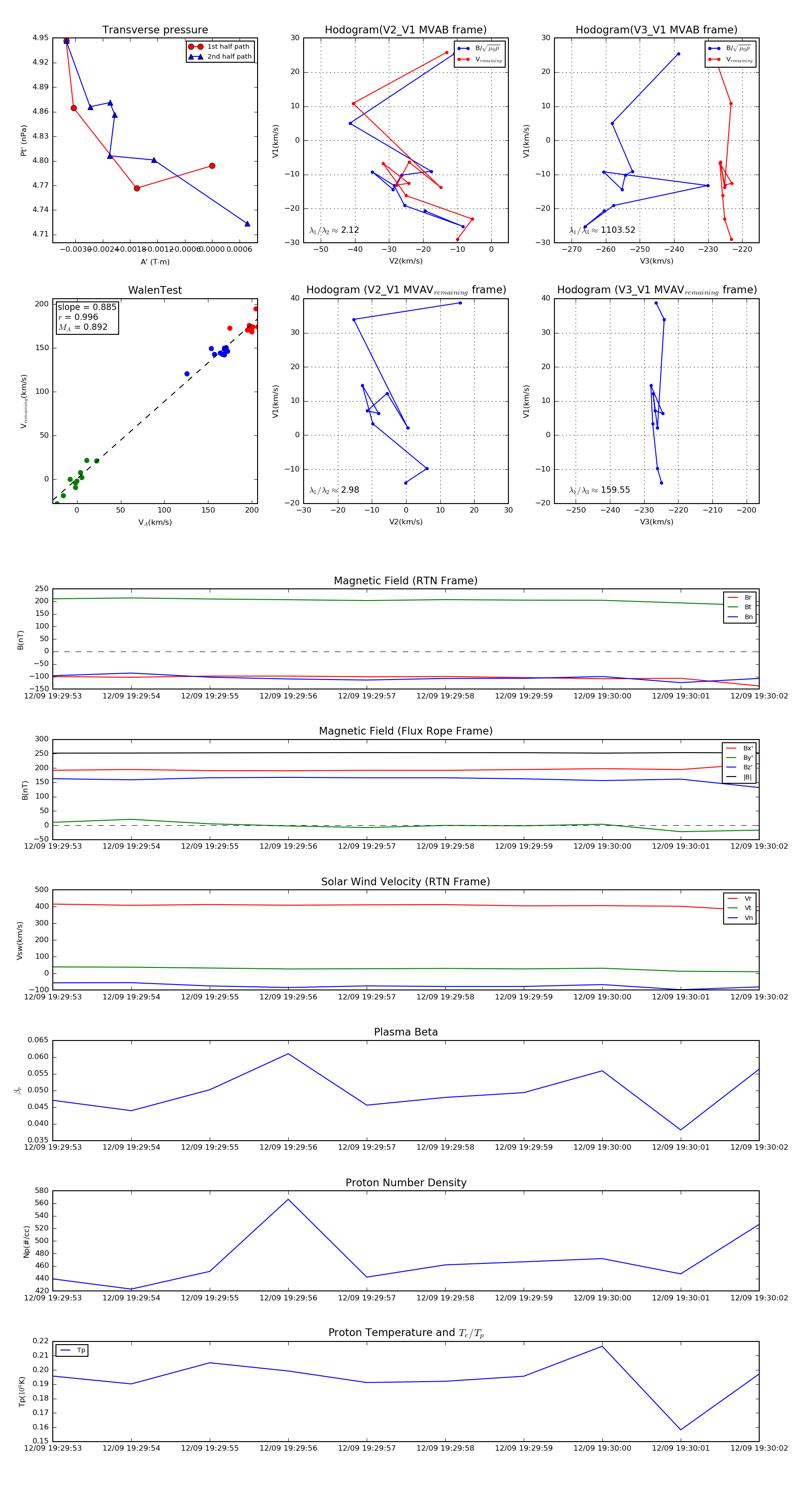Click the 'Tp(10^6K)' y-axis label
The image size is (812, 1489).
point(22,1392)
